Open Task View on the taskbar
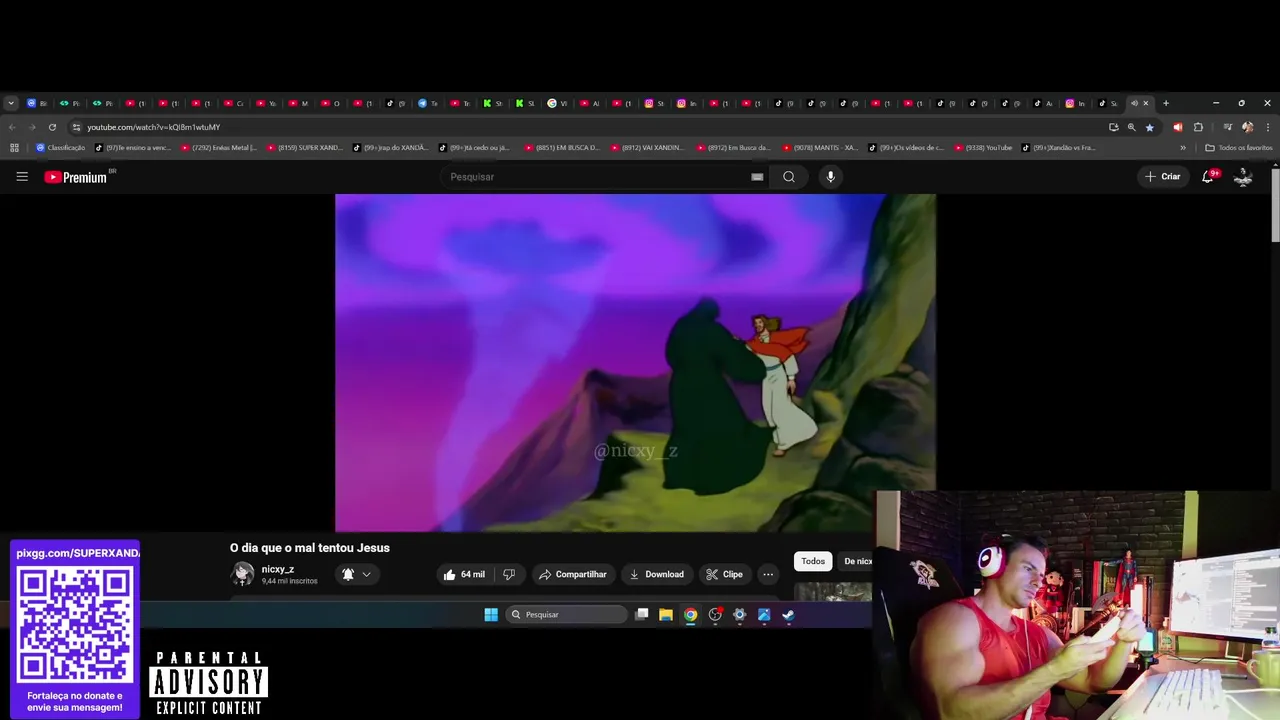 [x=642, y=615]
